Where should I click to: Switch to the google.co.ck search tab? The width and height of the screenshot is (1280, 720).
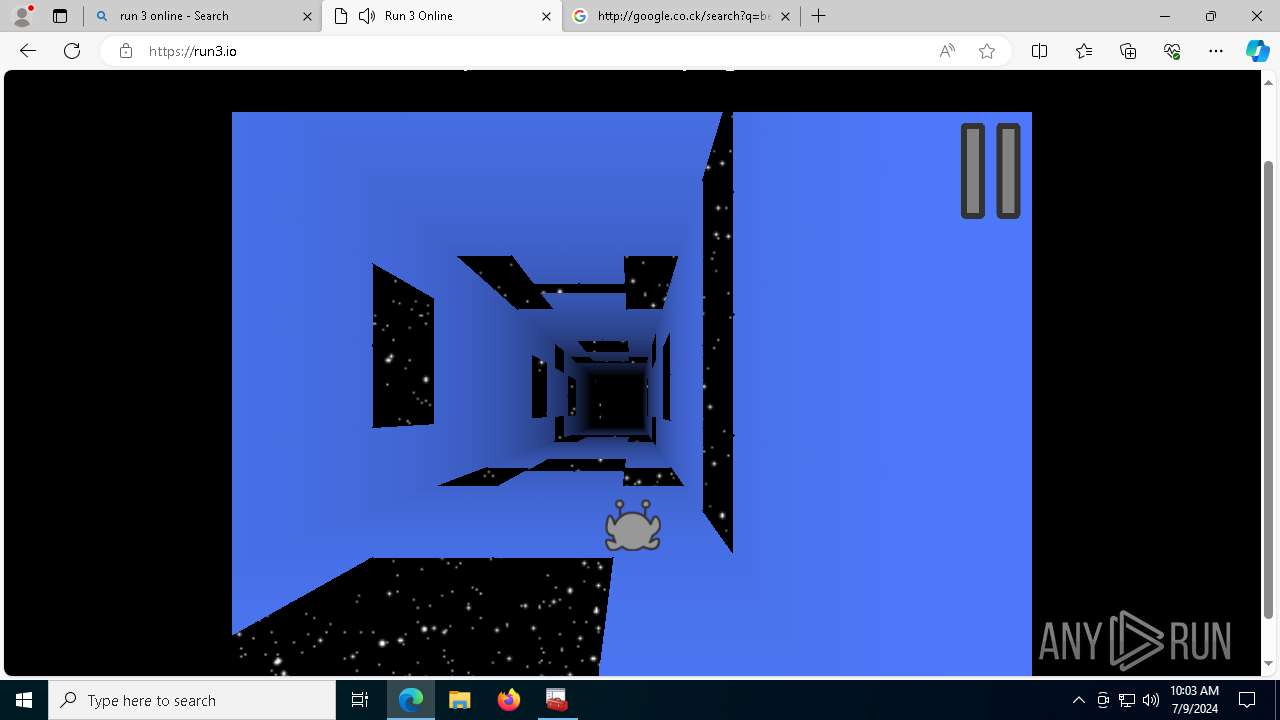tap(683, 16)
